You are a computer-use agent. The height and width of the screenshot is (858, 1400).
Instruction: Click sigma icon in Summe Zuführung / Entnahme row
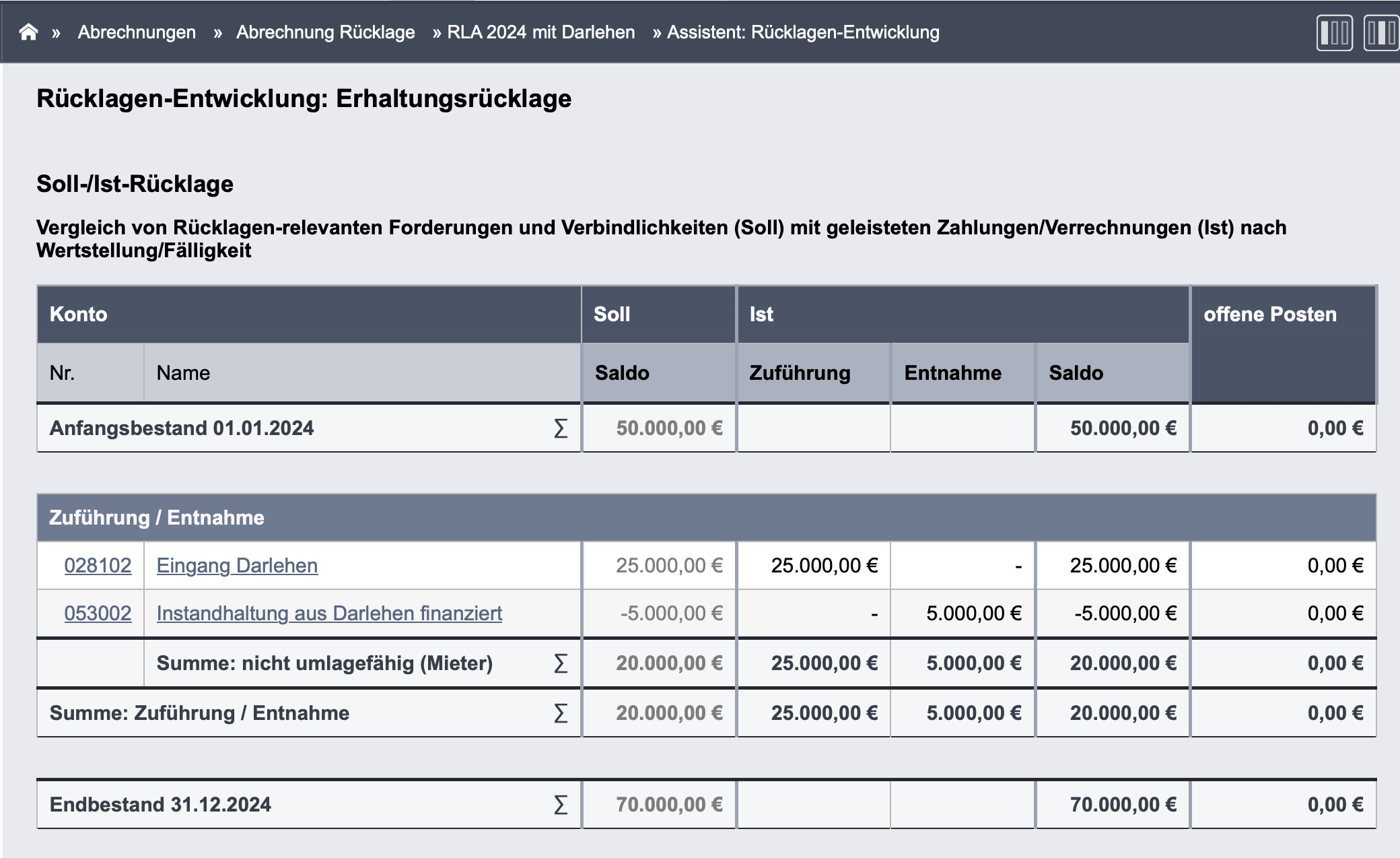560,713
